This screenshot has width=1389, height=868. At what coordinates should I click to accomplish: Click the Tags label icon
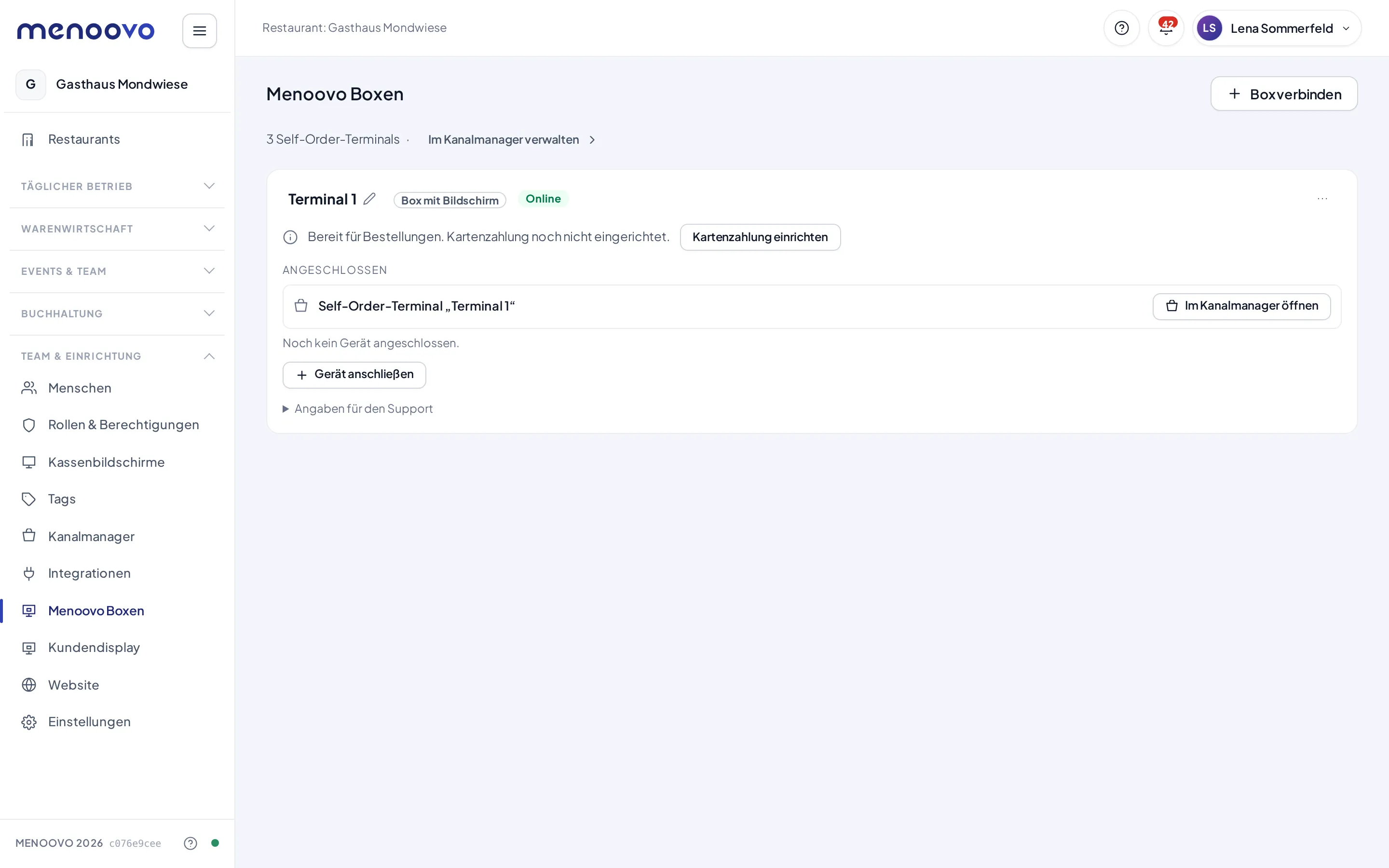(29, 499)
